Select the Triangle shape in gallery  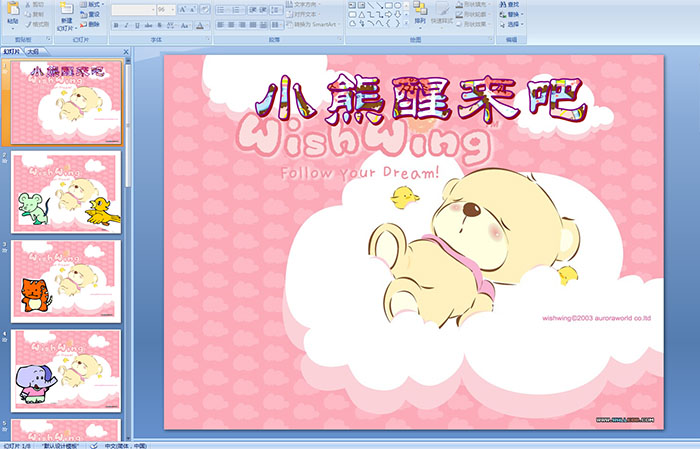click(362, 15)
